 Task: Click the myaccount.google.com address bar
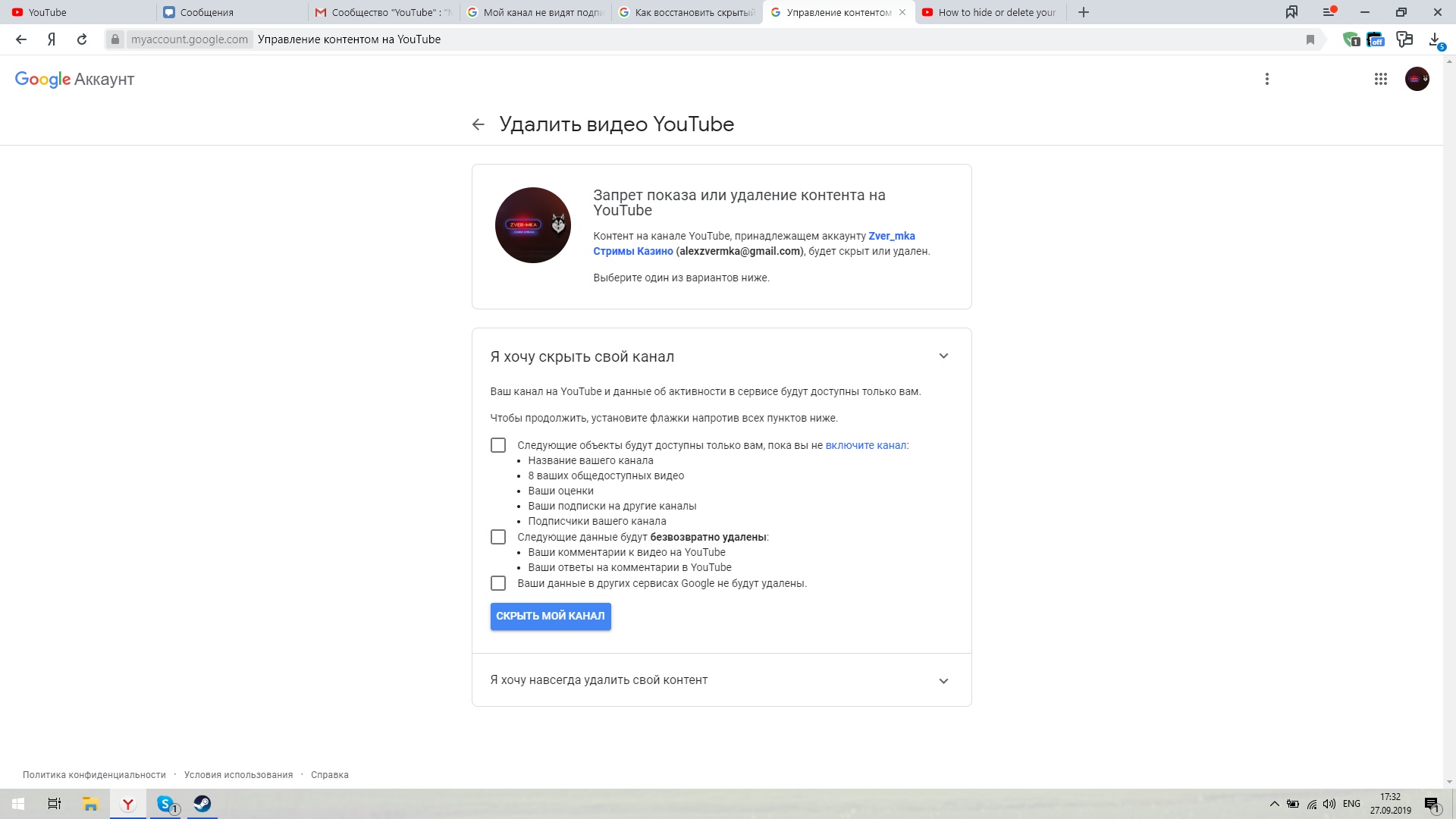coord(189,39)
